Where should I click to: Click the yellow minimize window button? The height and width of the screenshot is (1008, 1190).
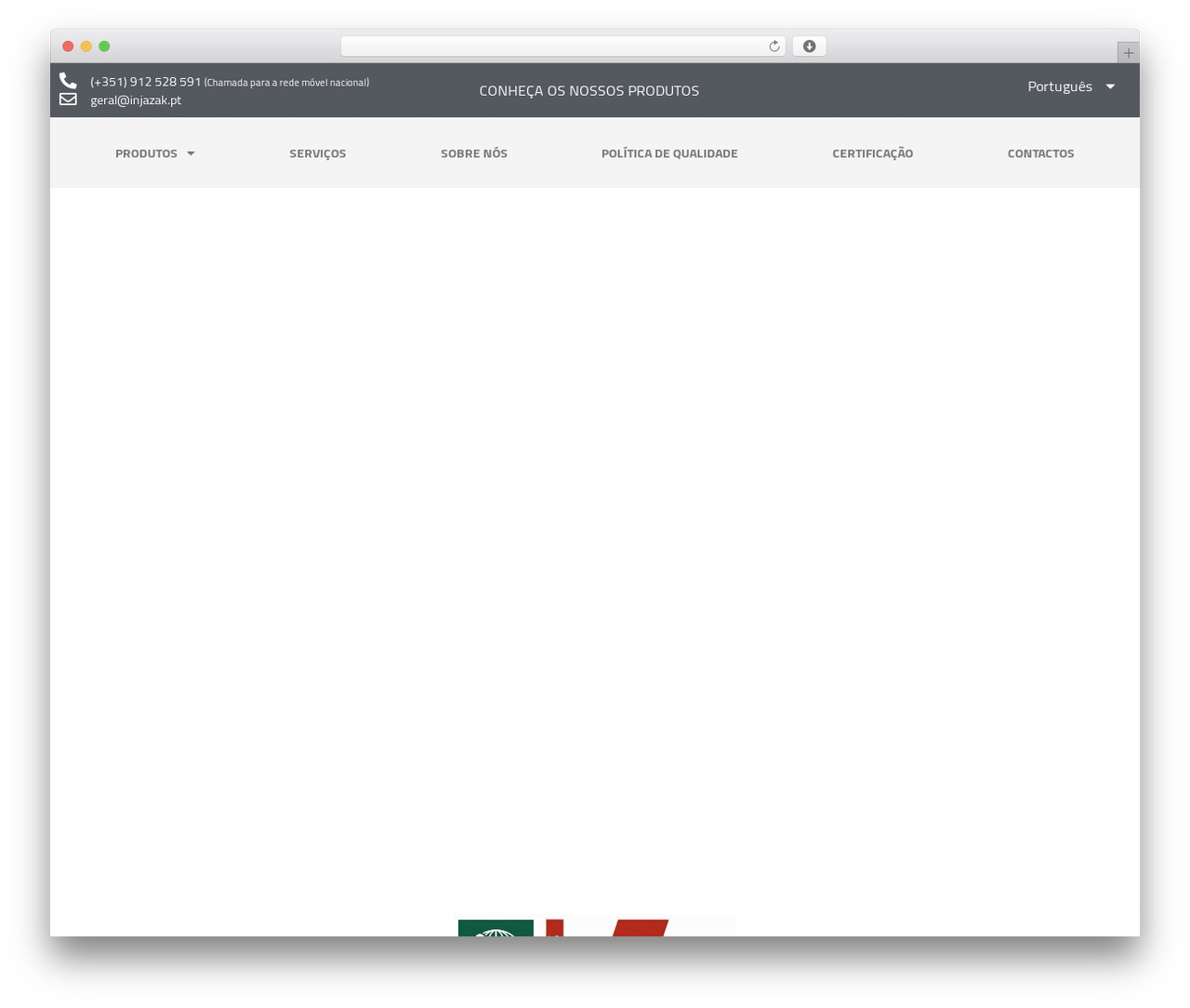point(86,46)
